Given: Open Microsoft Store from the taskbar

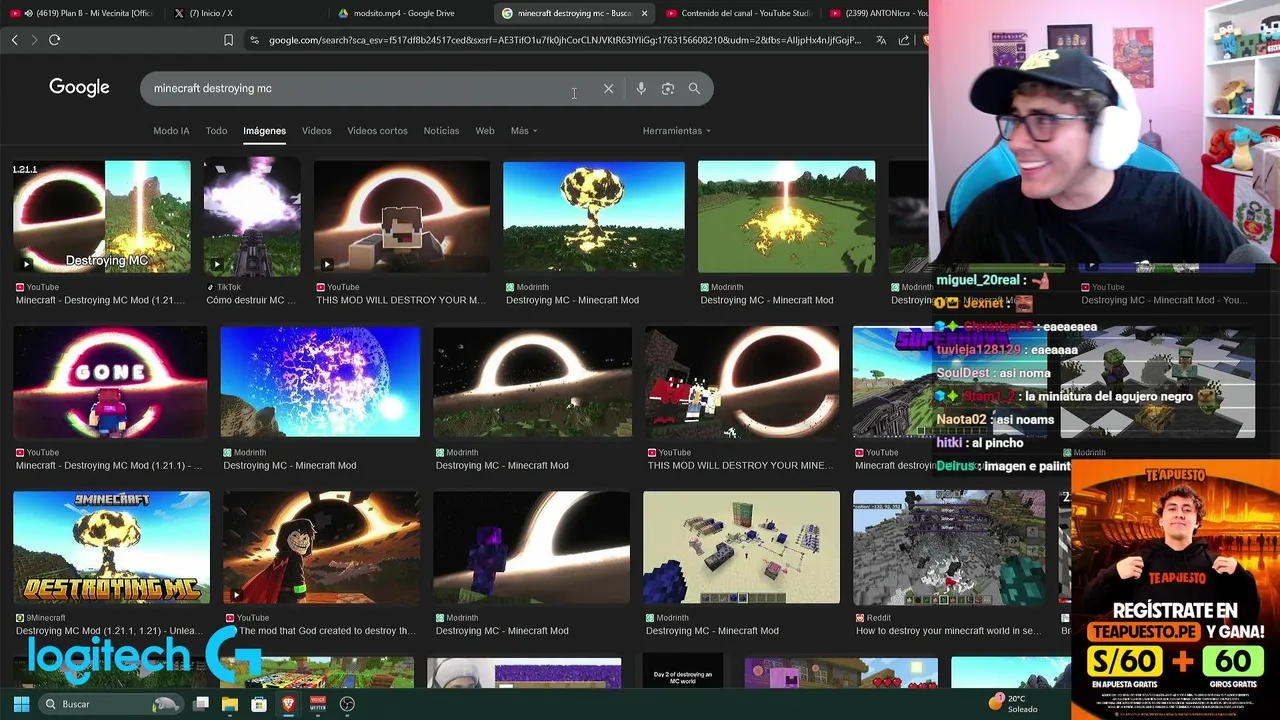Looking at the screenshot, I should coord(259,704).
